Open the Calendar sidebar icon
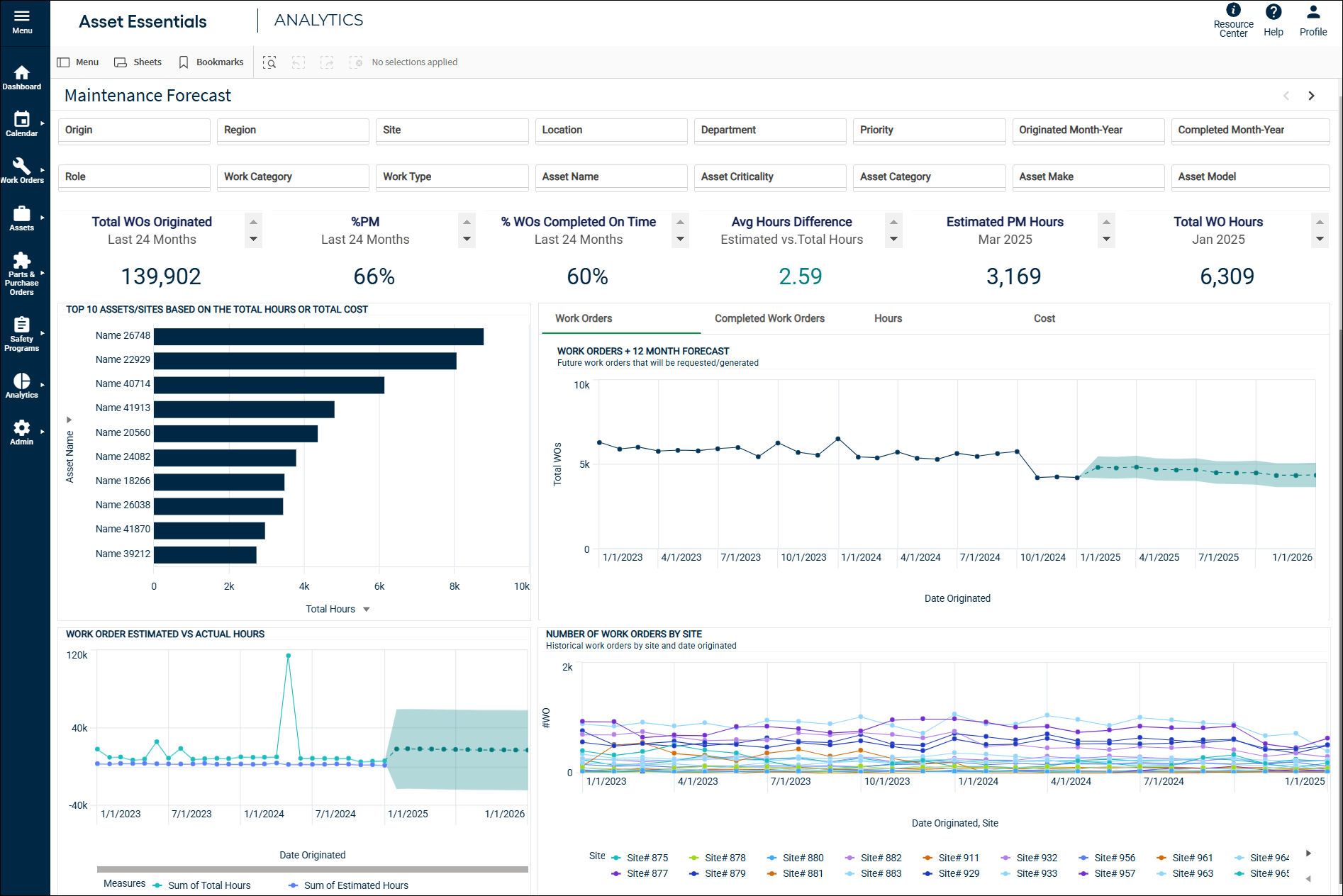This screenshot has height=896, width=1343. click(x=22, y=124)
